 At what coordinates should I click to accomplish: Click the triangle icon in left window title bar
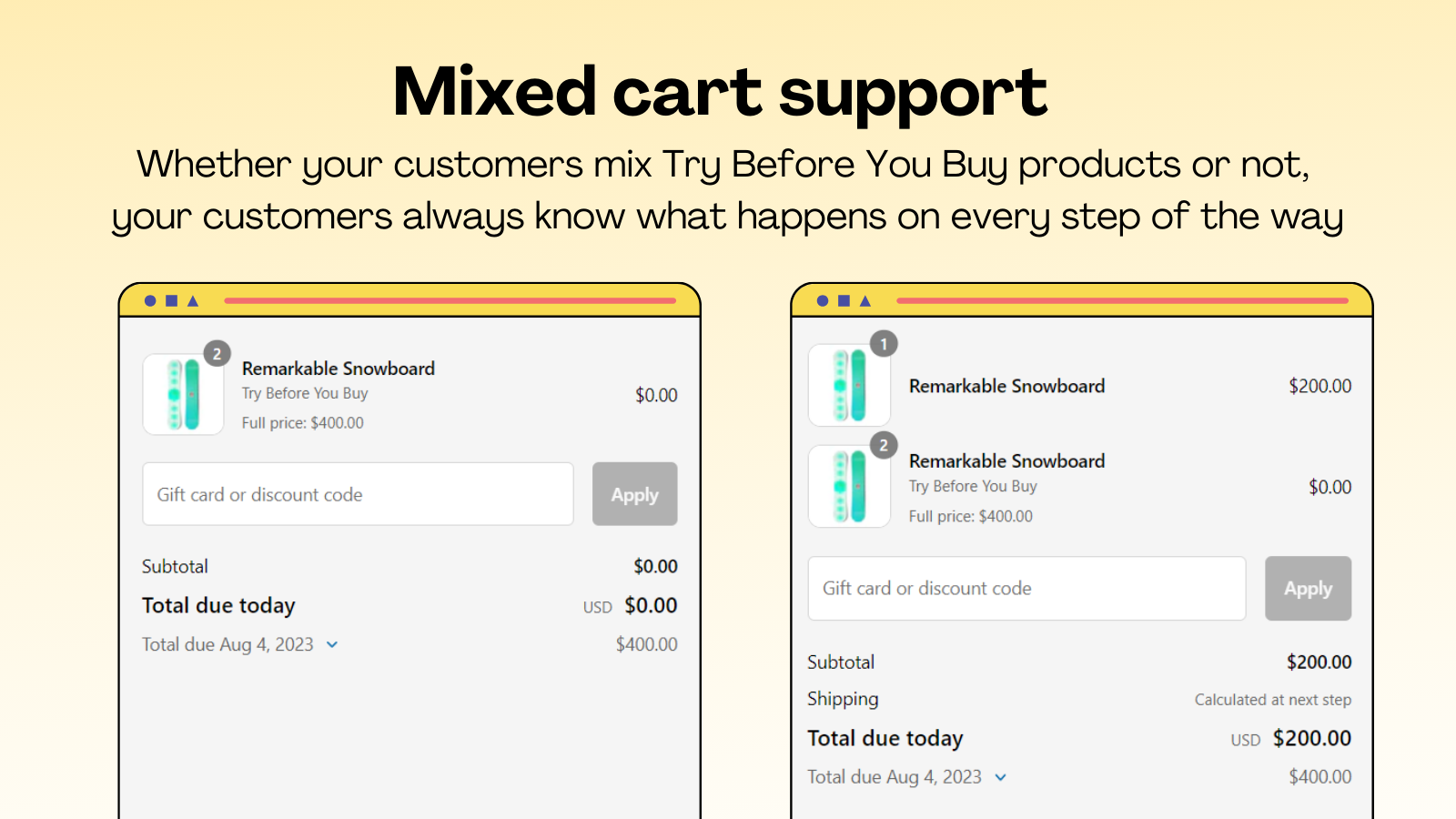tap(193, 300)
